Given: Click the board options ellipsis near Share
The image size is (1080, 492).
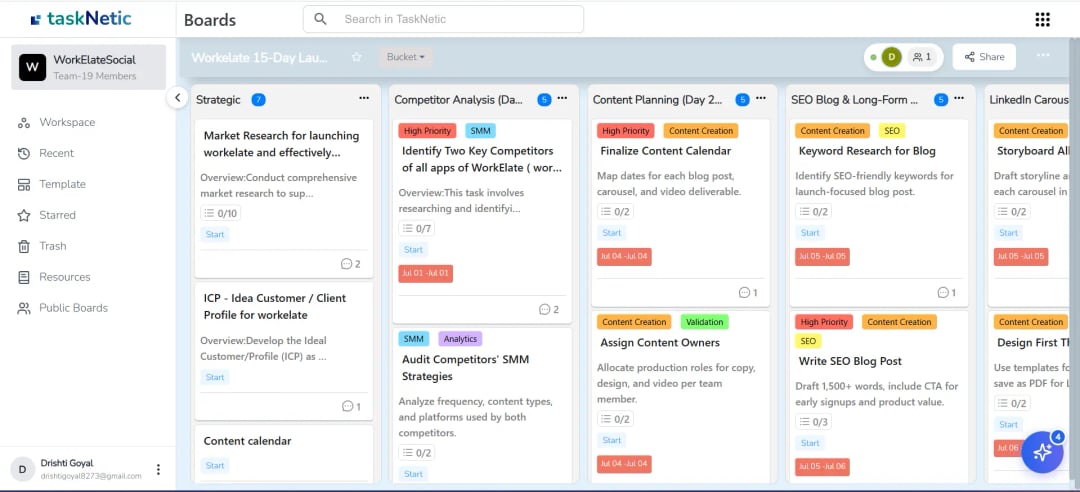Looking at the screenshot, I should [x=1043, y=56].
